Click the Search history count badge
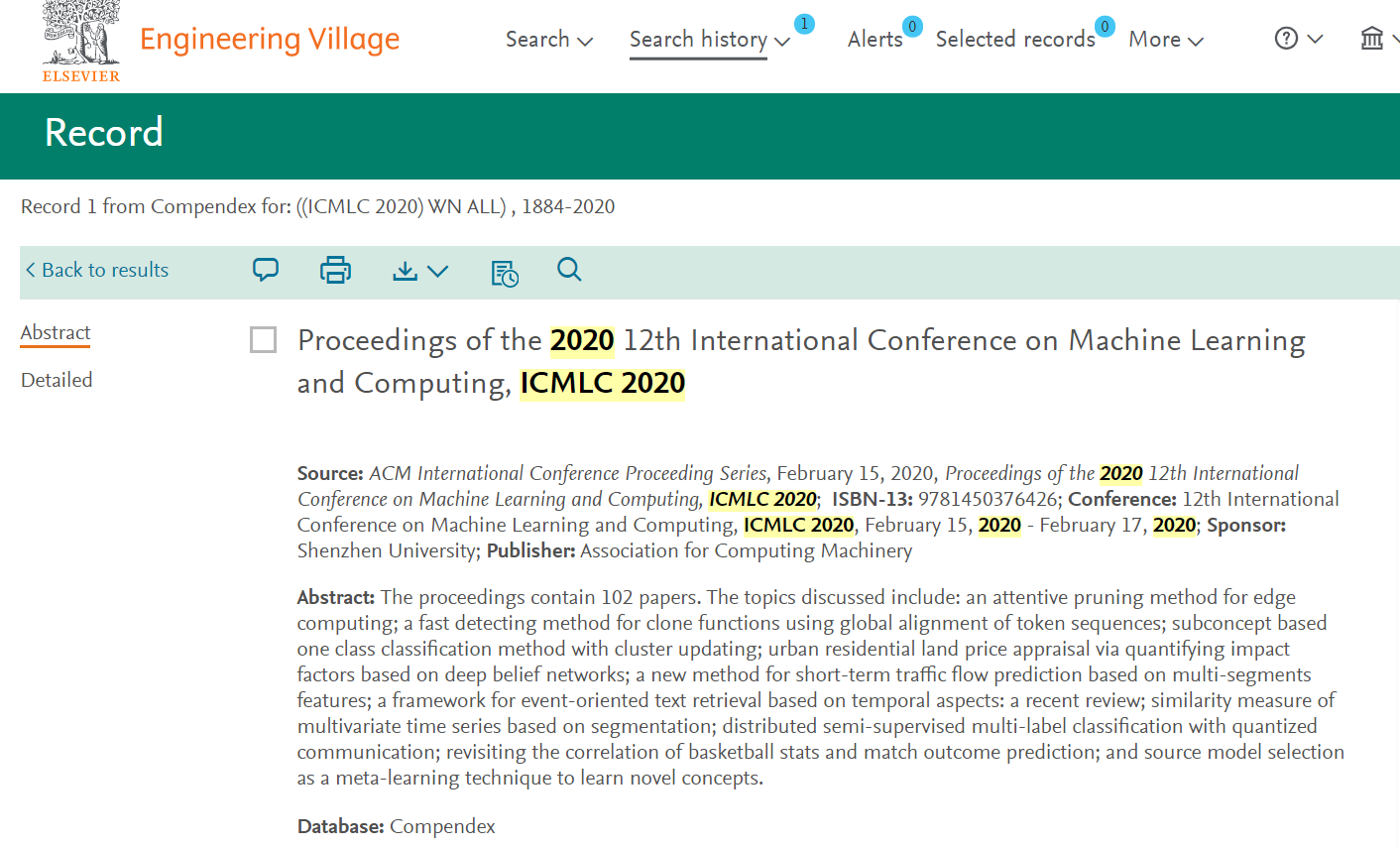The image size is (1400, 848). tap(804, 24)
